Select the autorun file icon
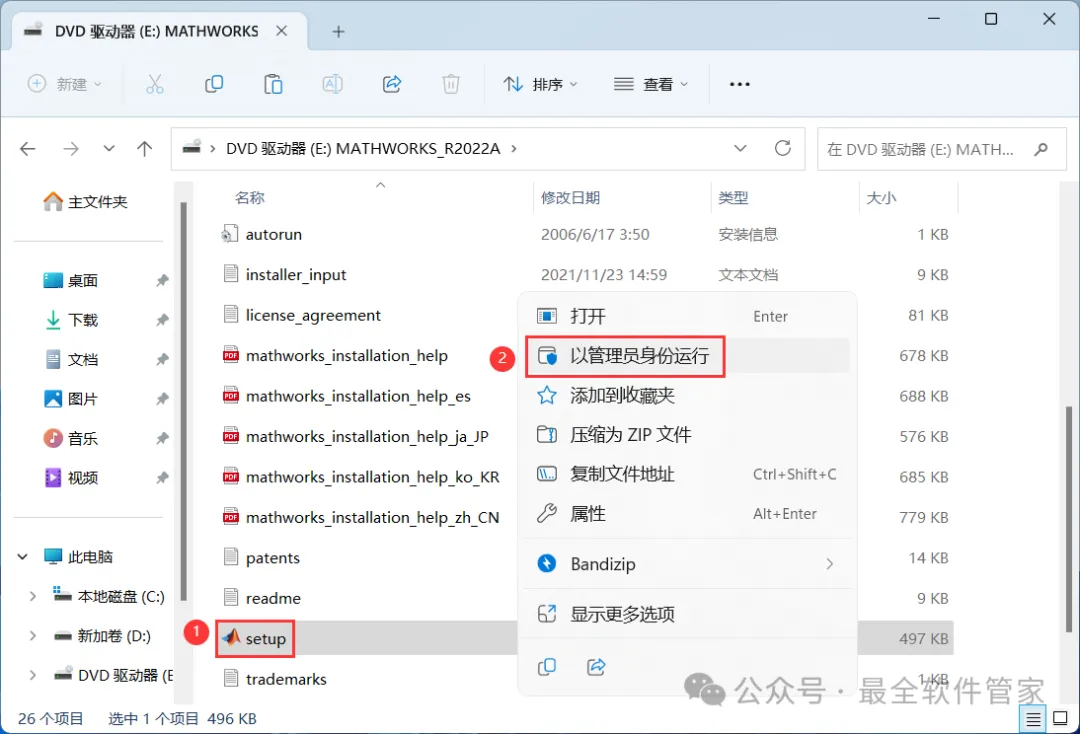Viewport: 1080px width, 734px height. point(230,234)
